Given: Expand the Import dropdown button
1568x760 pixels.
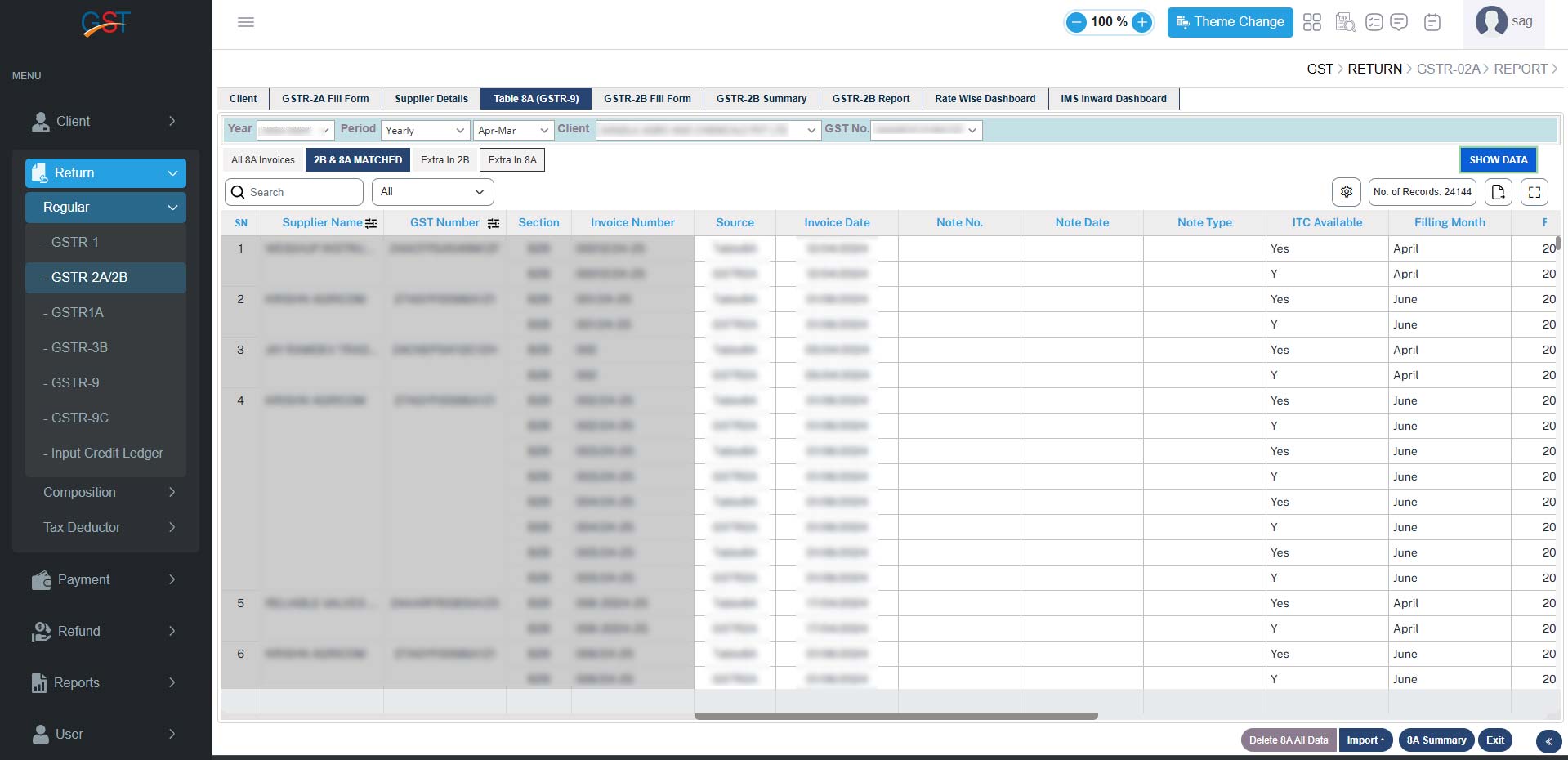Looking at the screenshot, I should point(1365,740).
